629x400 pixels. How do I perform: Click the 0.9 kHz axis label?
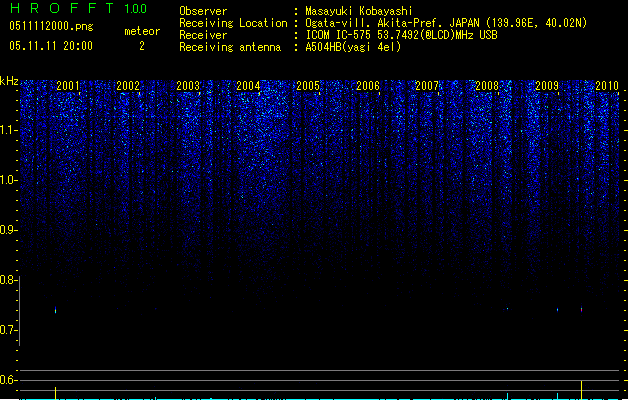[8, 230]
